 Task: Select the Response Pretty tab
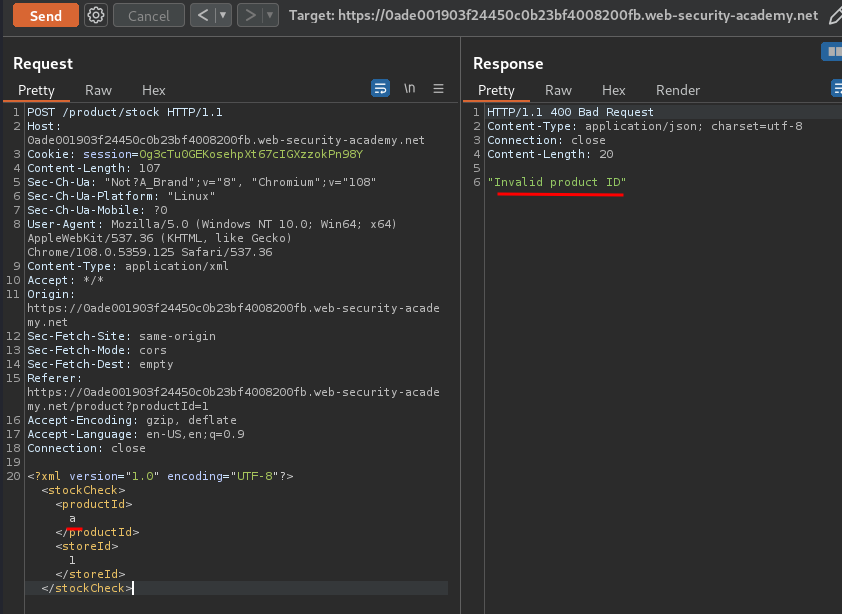pos(496,90)
